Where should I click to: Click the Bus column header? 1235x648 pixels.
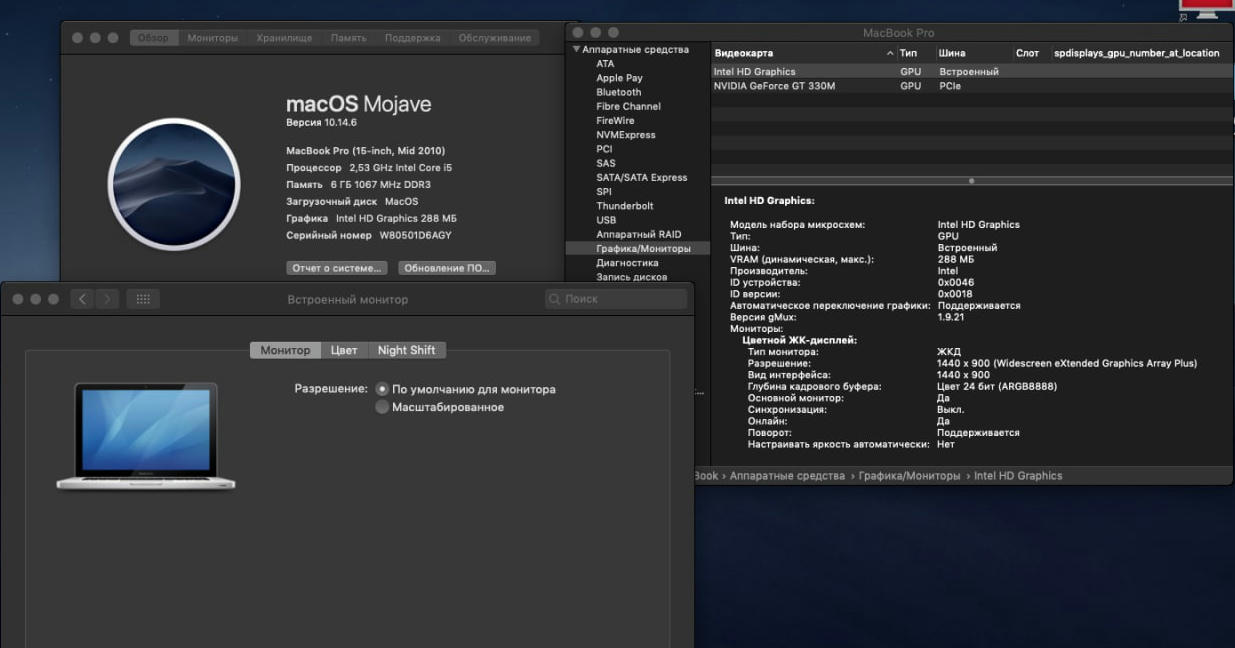971,53
